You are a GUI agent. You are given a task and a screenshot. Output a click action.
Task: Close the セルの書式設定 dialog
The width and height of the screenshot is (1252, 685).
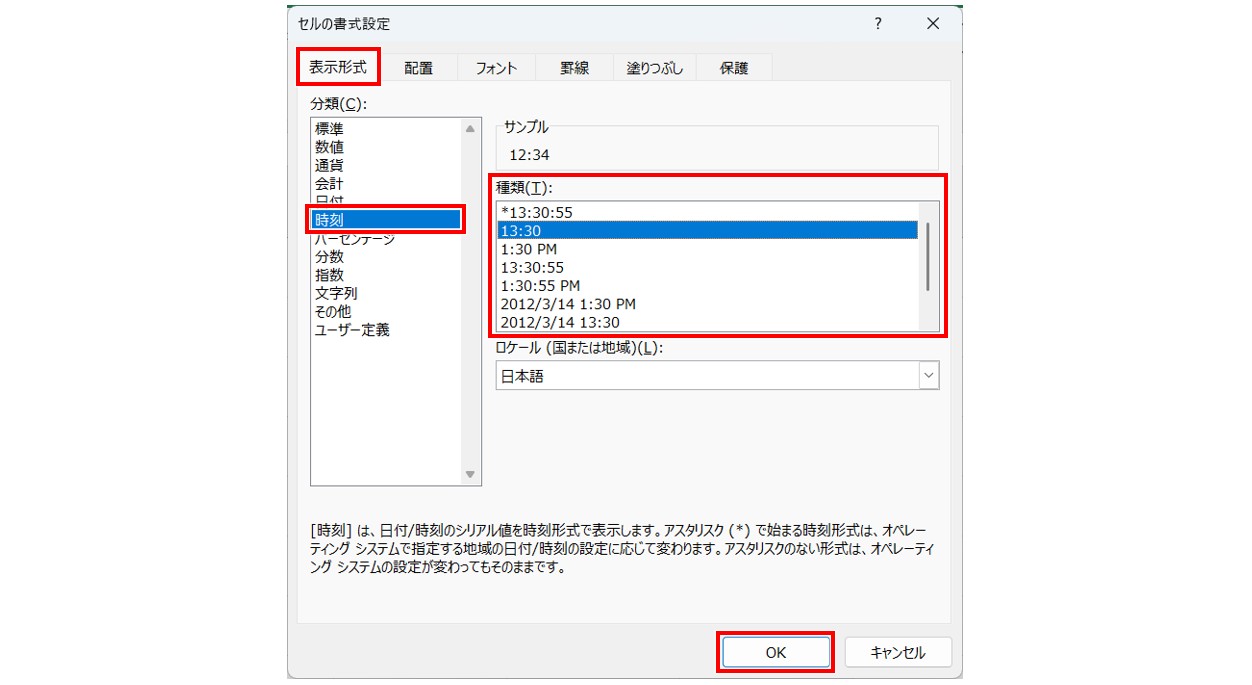932,24
